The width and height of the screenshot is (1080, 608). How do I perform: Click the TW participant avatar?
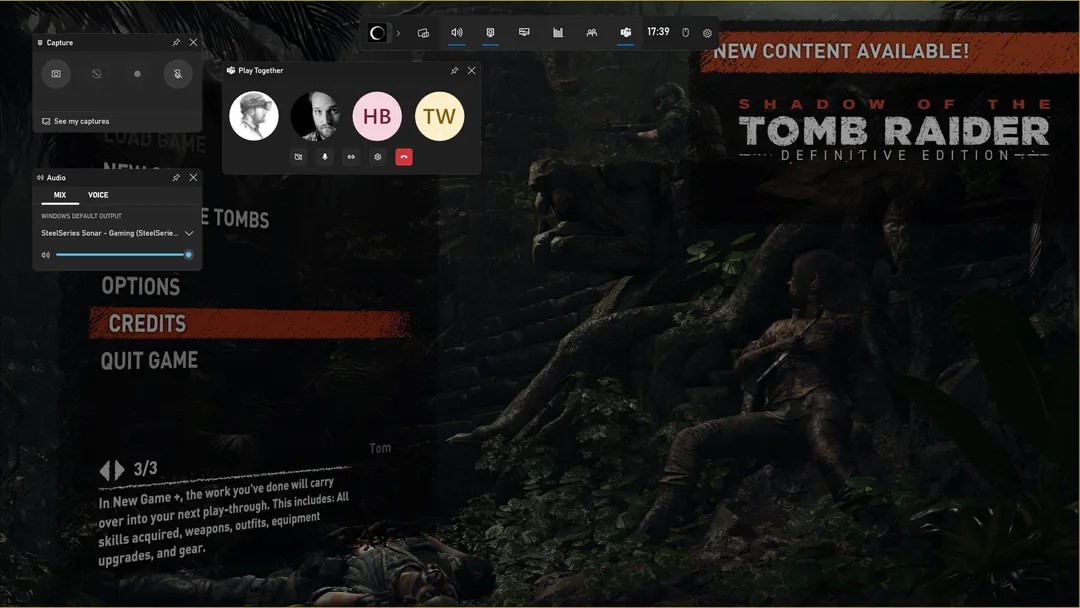[x=439, y=116]
